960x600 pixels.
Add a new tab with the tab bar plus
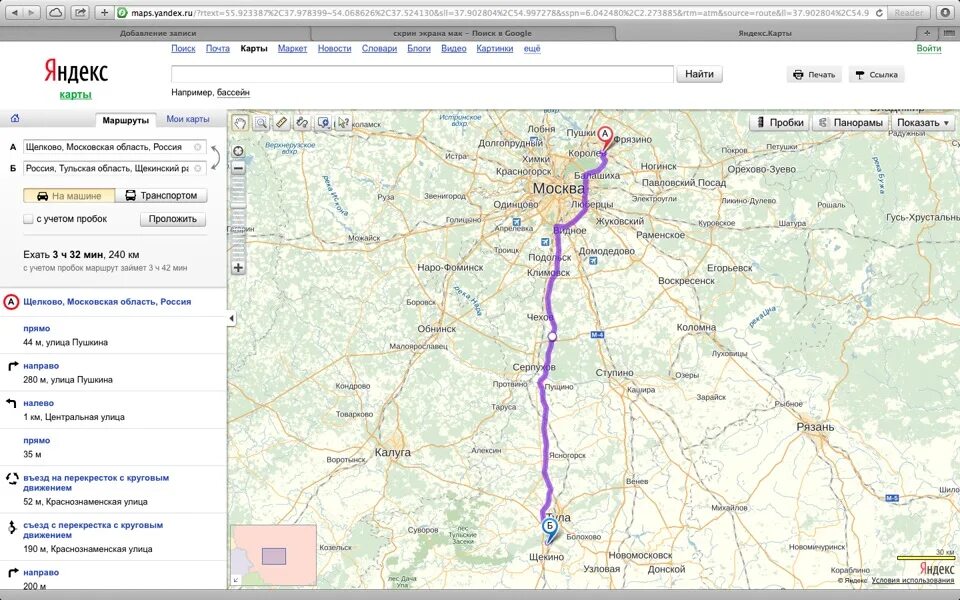point(928,33)
